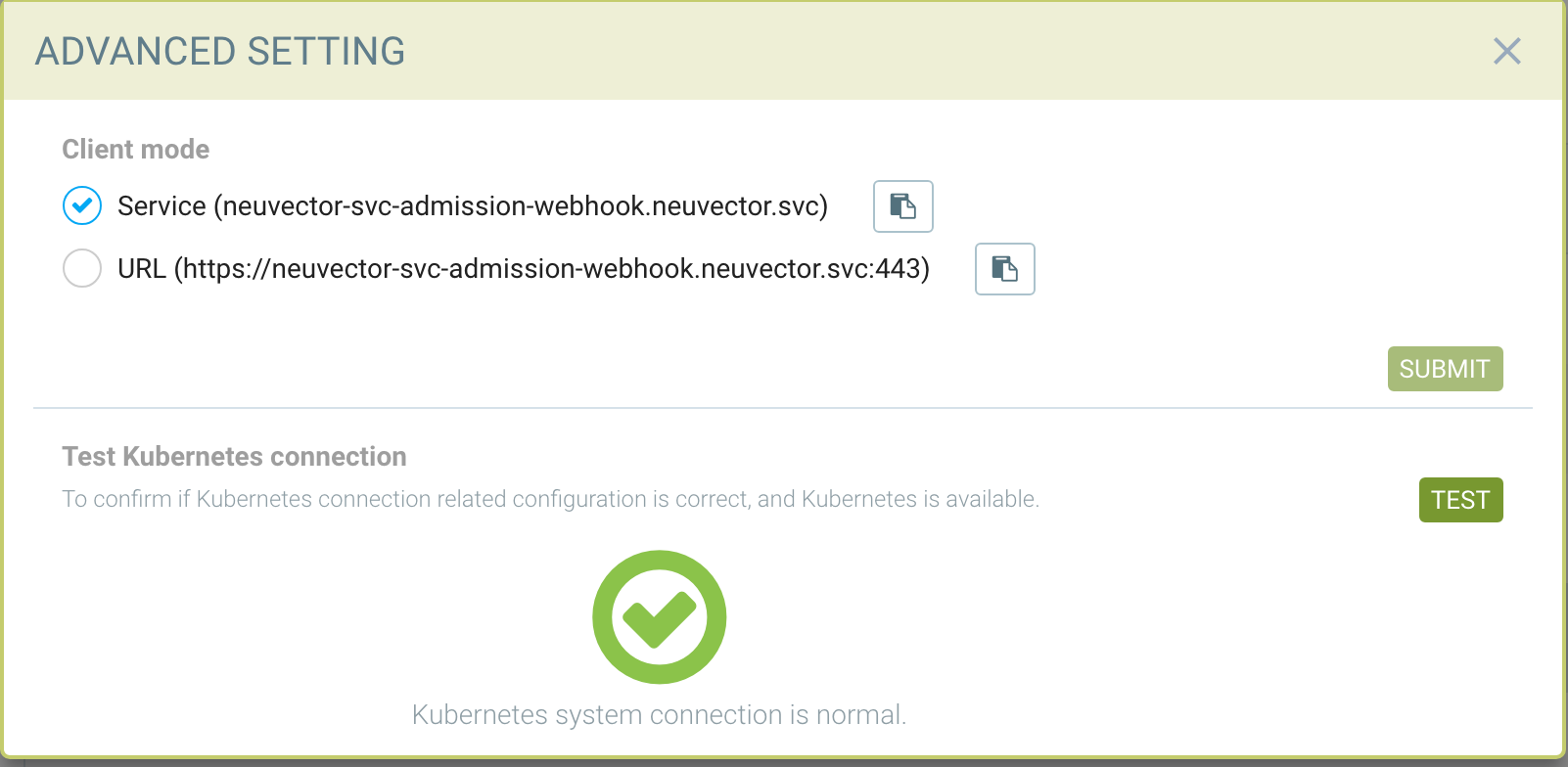The height and width of the screenshot is (767, 1568).
Task: Click the 'Client mode' section heading
Action: 136,150
